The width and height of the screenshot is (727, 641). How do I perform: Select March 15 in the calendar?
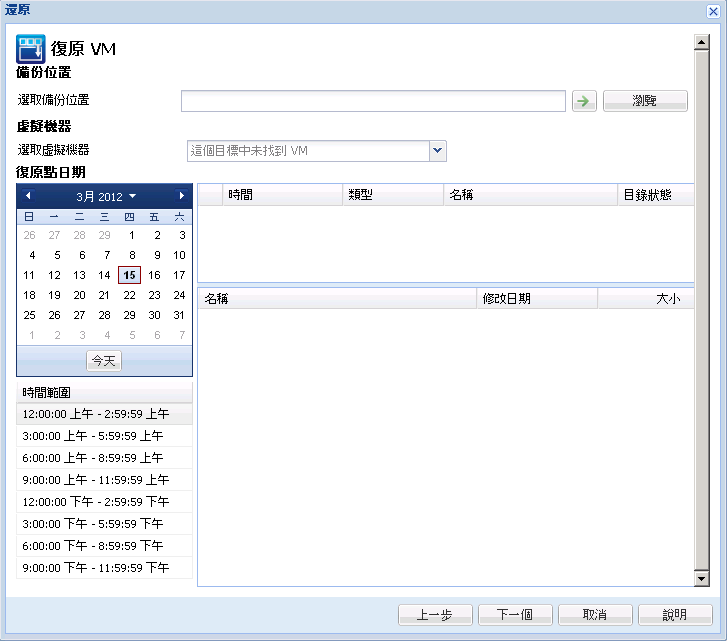(x=129, y=275)
